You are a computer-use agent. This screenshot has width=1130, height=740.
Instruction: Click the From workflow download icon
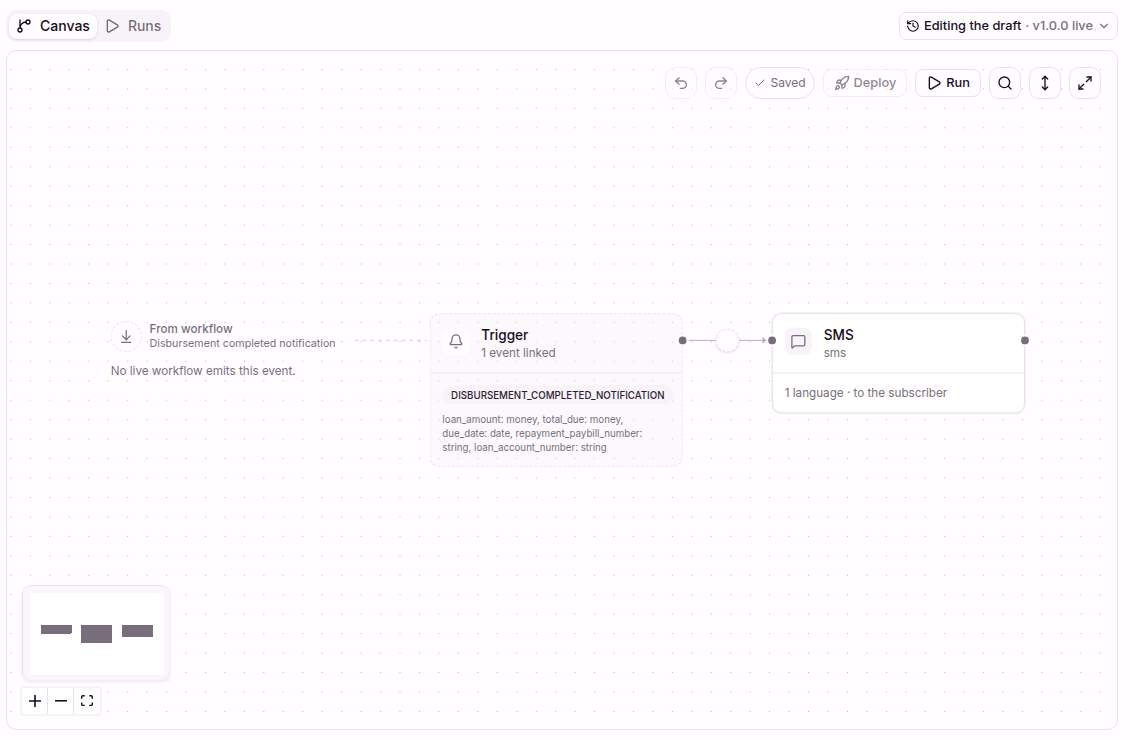coord(126,336)
